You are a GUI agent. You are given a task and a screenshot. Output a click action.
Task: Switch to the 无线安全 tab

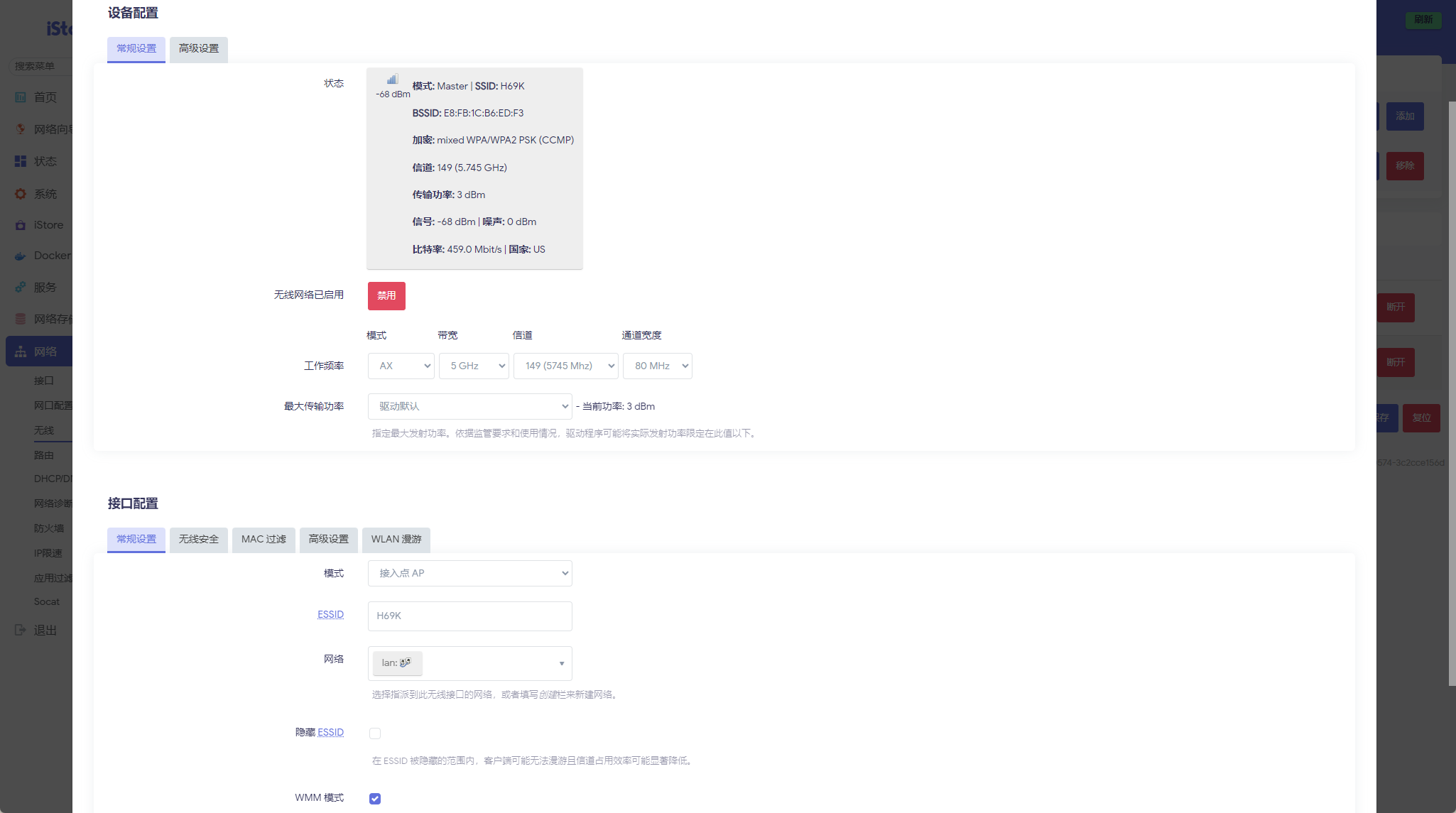tap(199, 540)
